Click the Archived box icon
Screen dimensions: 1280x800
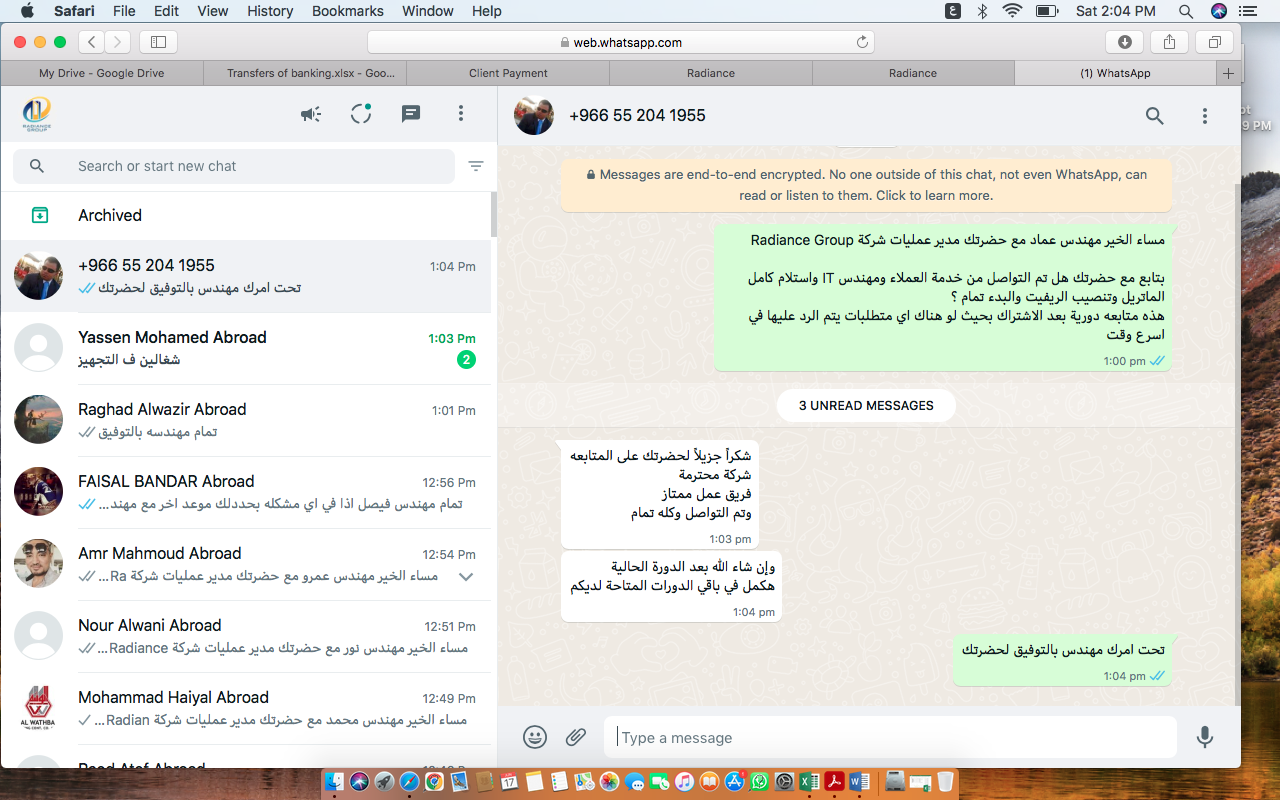(40, 215)
